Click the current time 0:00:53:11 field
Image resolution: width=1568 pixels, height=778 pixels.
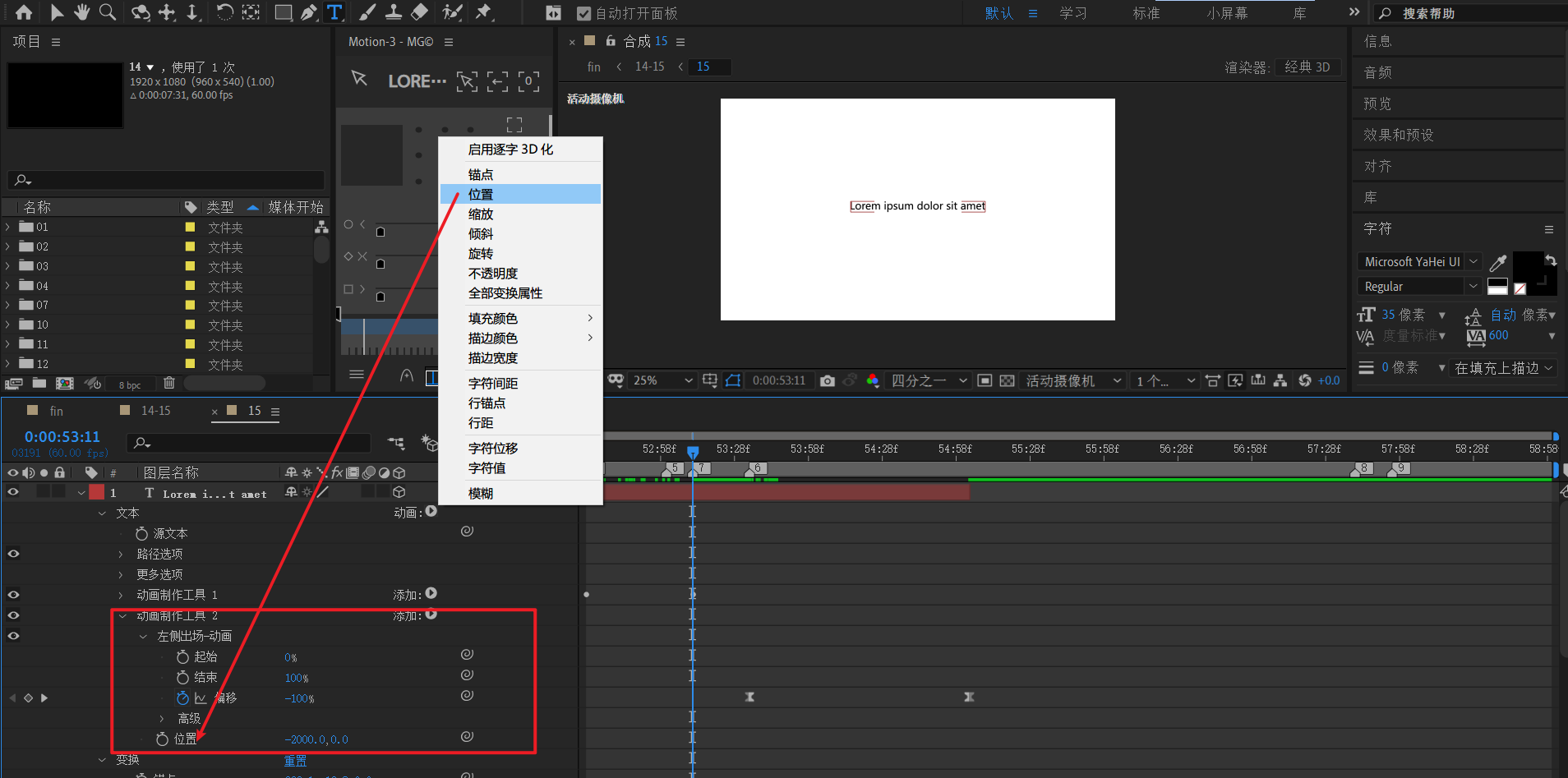click(x=62, y=437)
